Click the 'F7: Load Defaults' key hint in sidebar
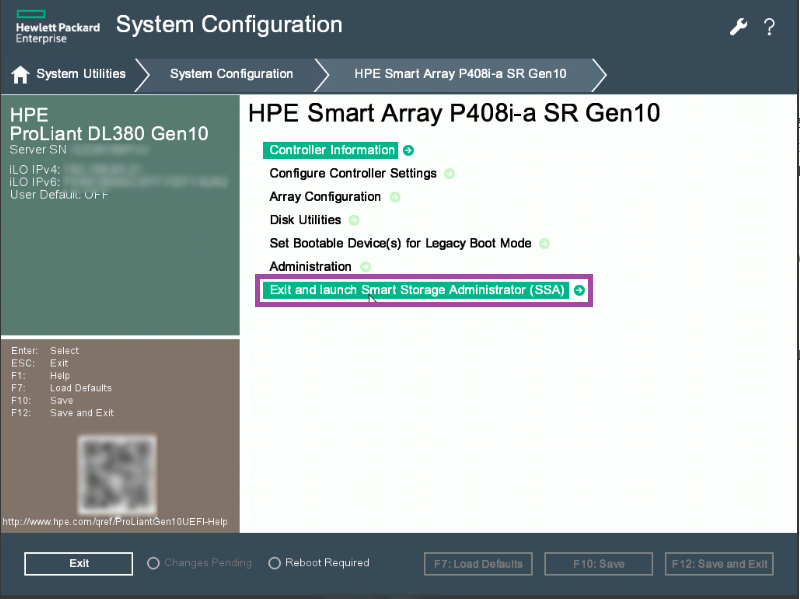 [x=61, y=388]
